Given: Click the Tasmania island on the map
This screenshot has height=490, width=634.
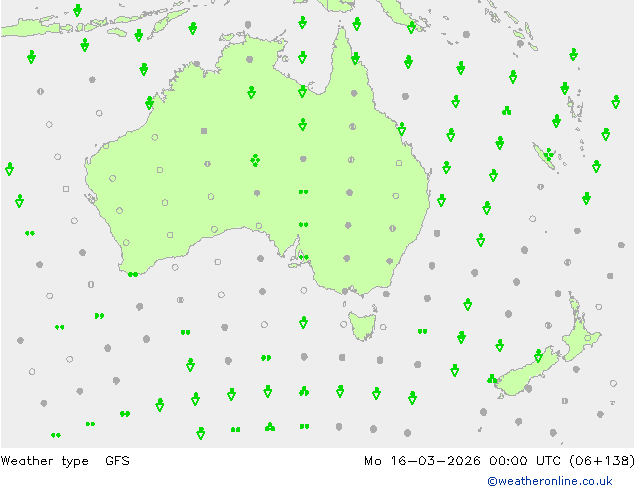Looking at the screenshot, I should 363,326.
